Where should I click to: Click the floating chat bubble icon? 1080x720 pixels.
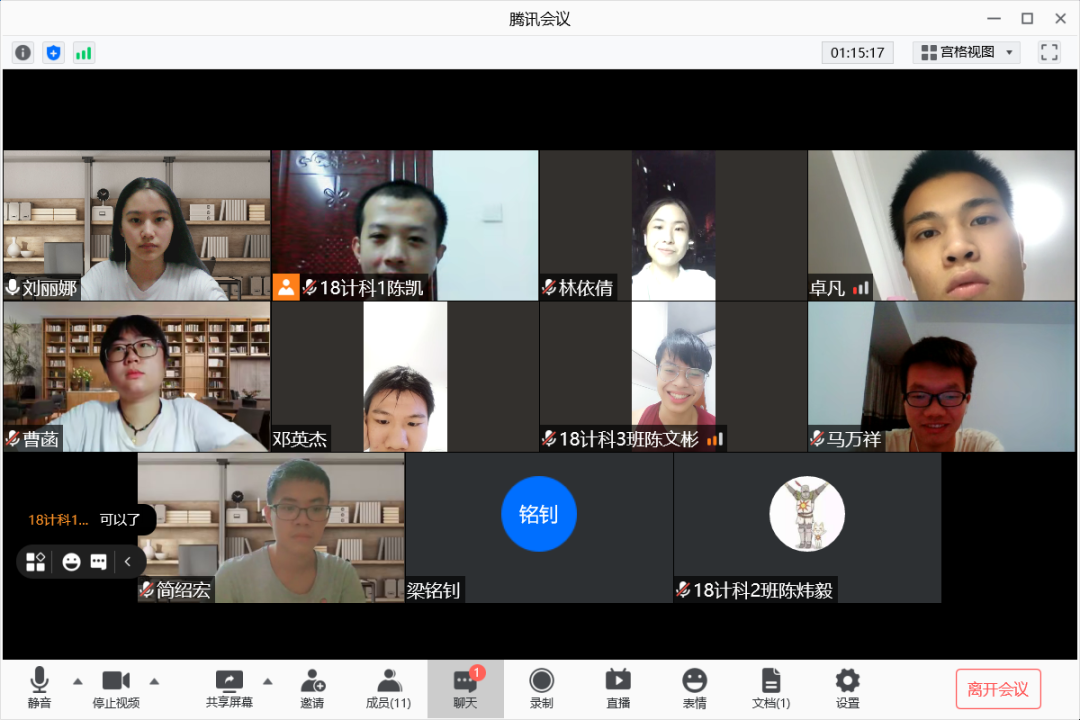[98, 562]
